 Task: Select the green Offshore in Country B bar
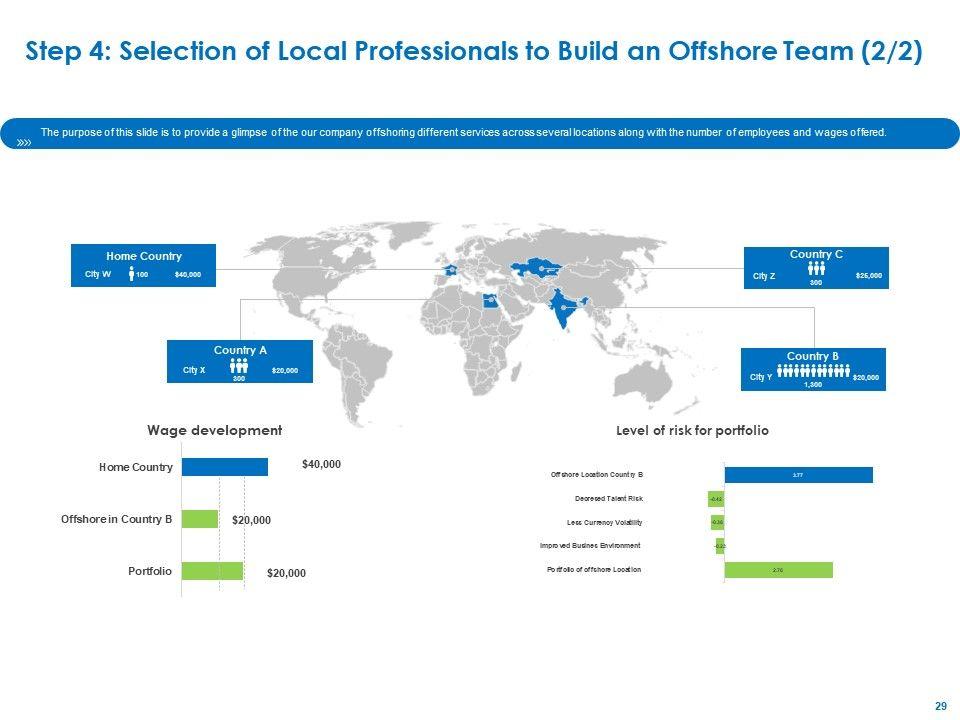pos(200,519)
